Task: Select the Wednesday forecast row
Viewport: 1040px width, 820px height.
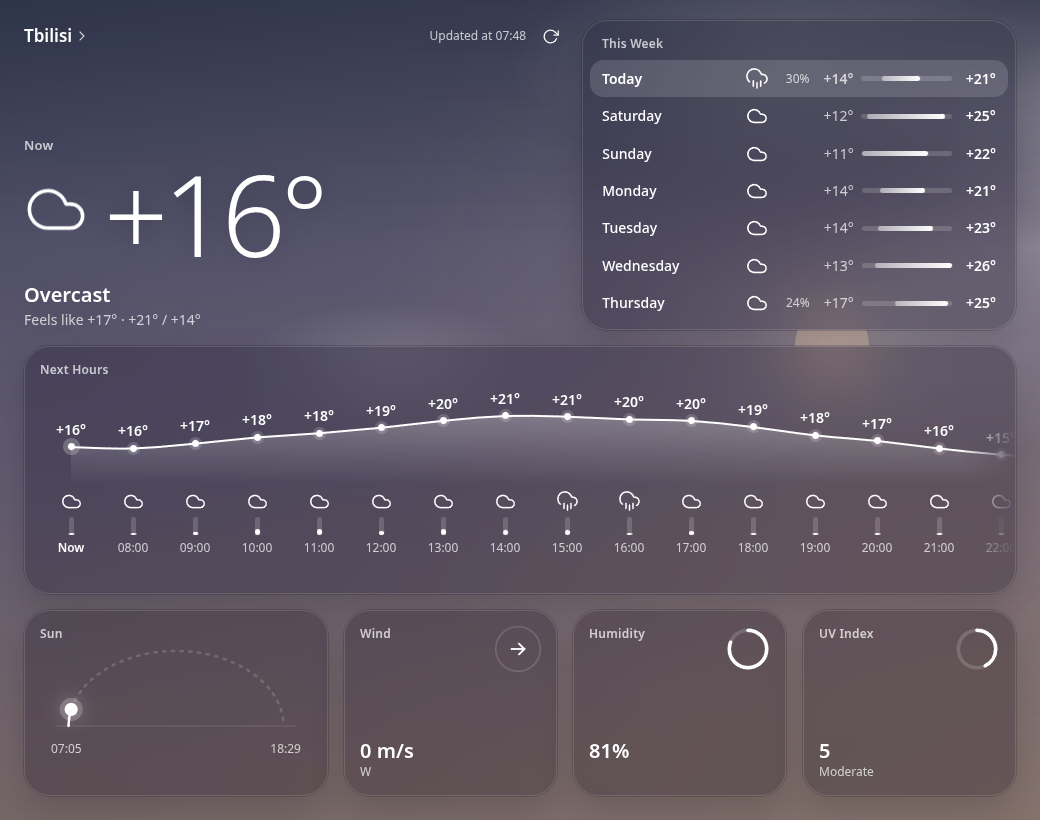Action: (799, 266)
